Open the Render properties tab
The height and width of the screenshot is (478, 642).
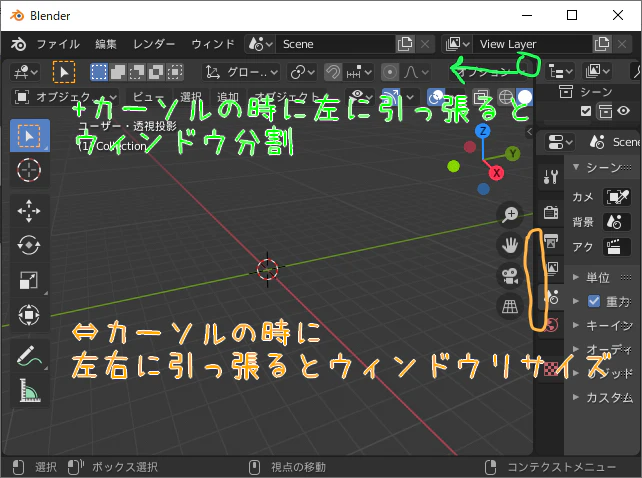551,213
